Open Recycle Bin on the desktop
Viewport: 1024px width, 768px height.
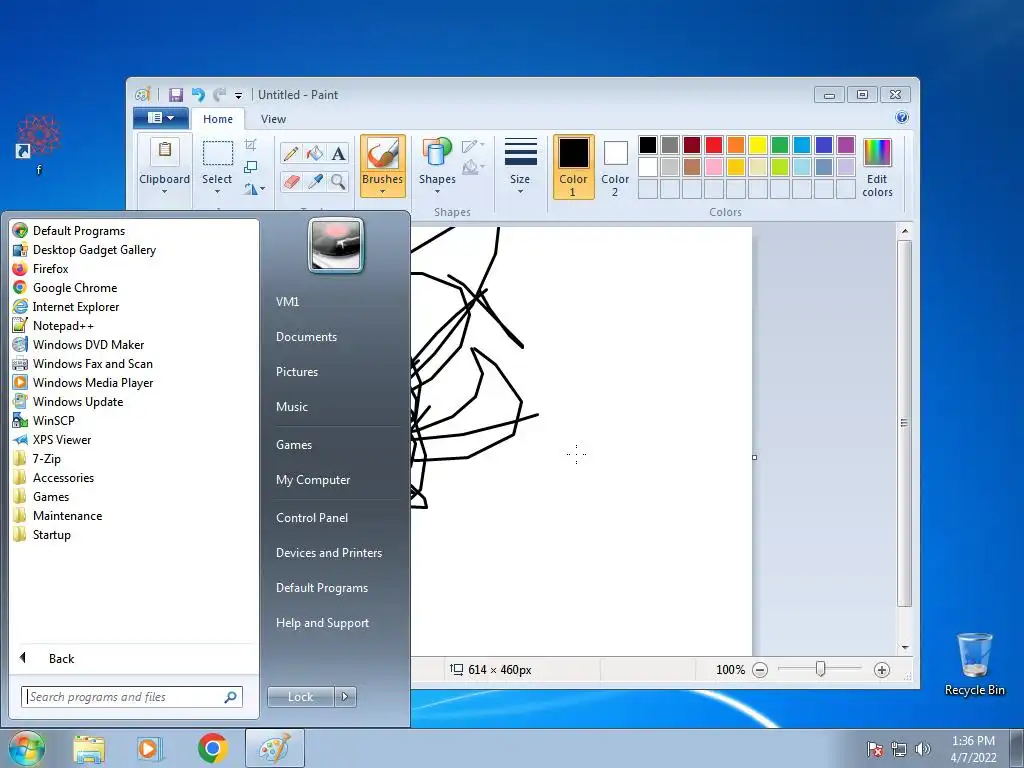[974, 664]
